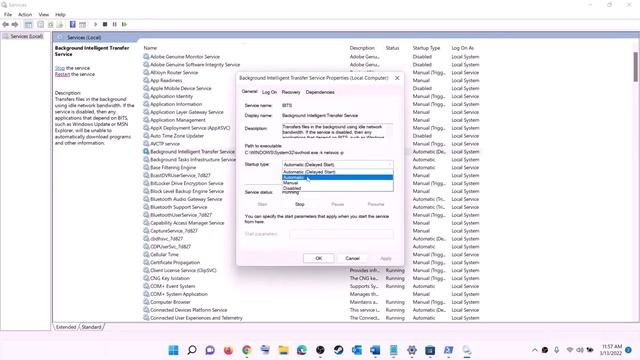Choose Automatic (Delayed Start) in the open dropdown list
Viewport: 640px width, 360px height.
point(338,172)
